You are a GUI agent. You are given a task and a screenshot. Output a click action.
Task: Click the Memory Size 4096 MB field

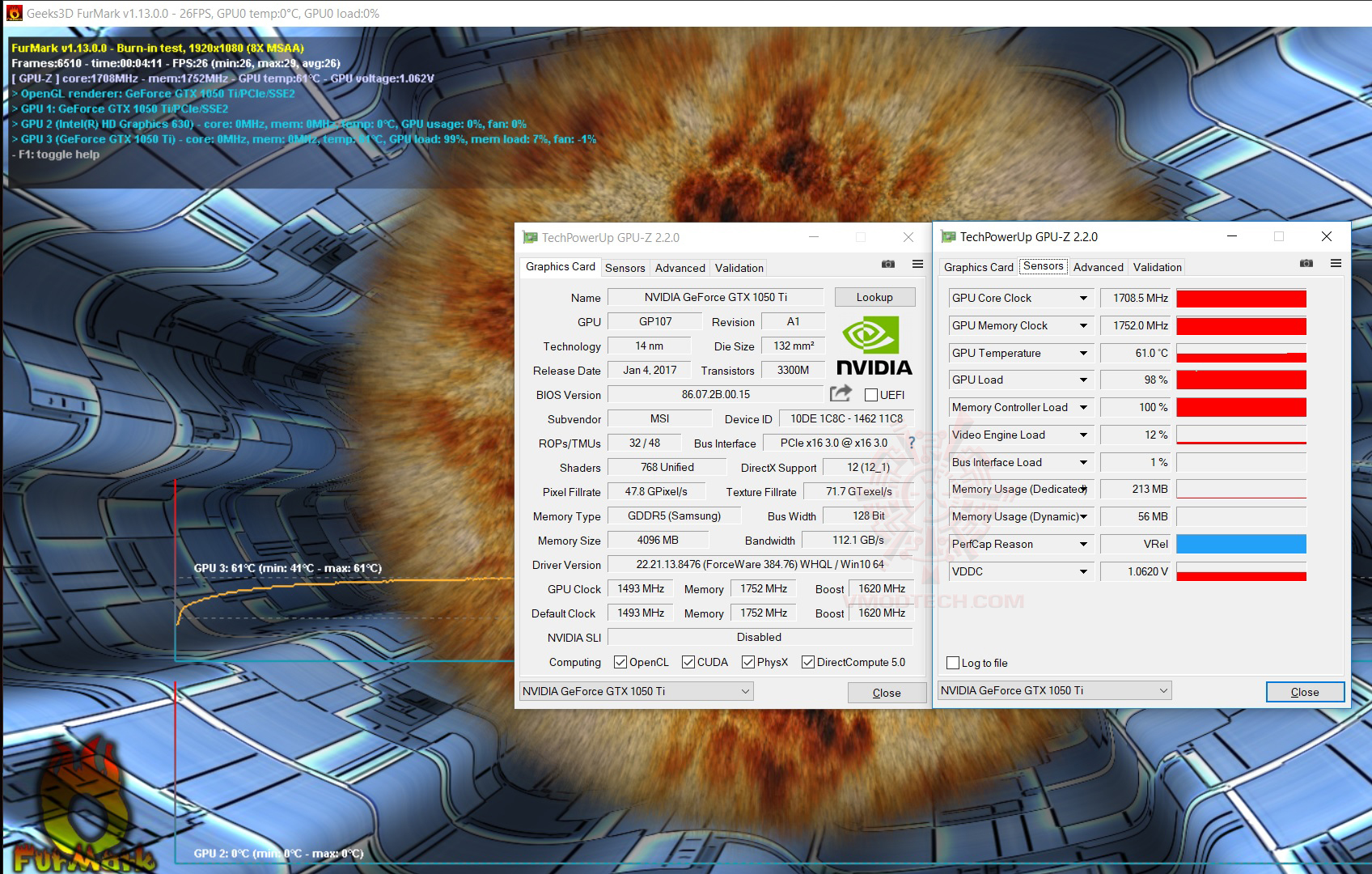click(658, 540)
